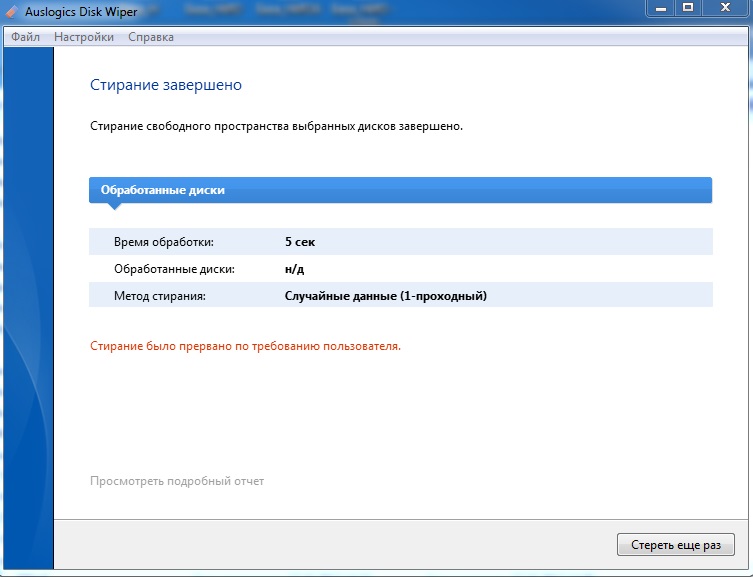Open the Настройки menu
This screenshot has height=577, width=753.
(x=84, y=37)
